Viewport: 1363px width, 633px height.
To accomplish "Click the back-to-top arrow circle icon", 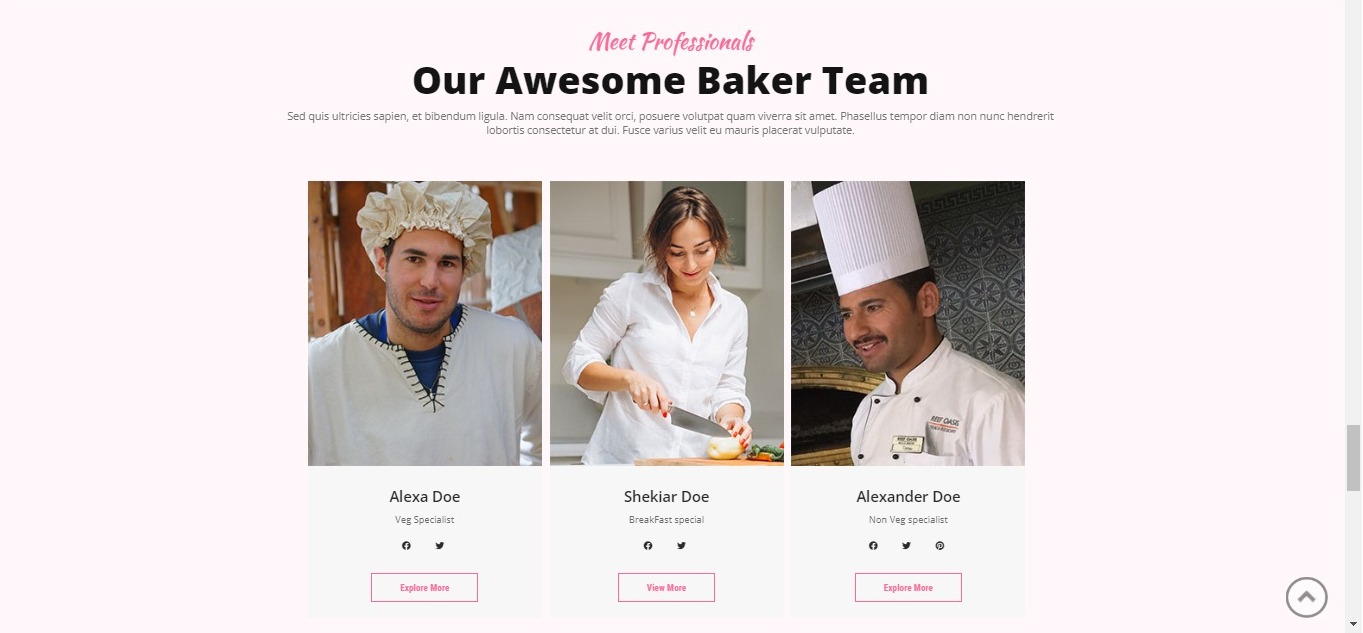I will point(1306,597).
